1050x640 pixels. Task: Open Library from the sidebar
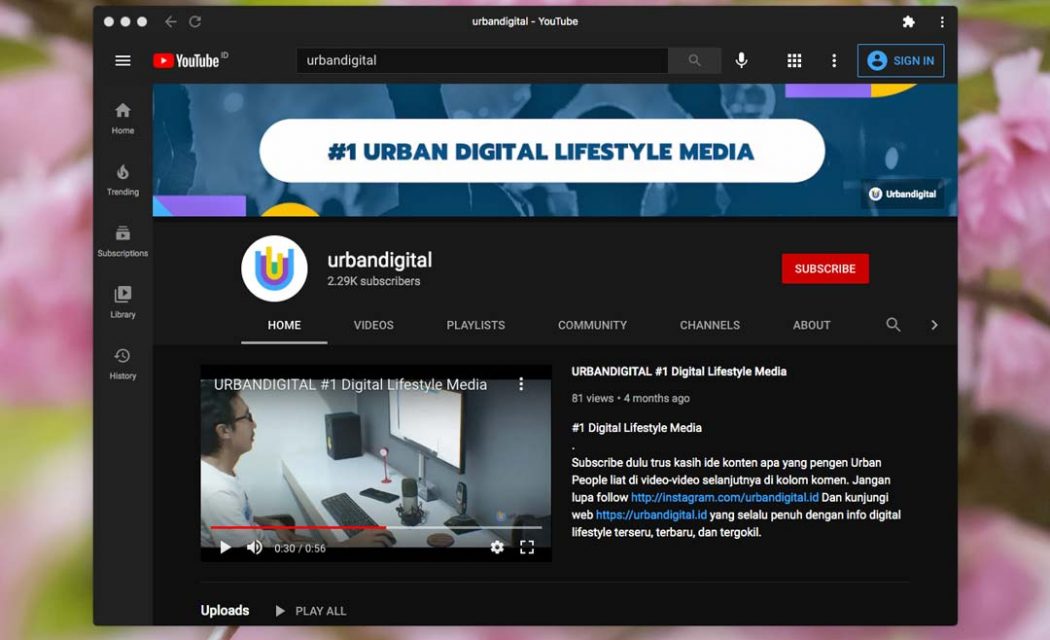(122, 300)
